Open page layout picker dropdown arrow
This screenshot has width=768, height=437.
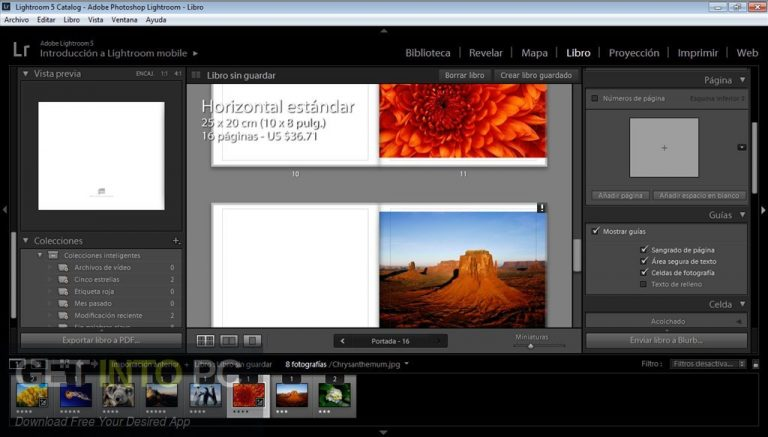click(742, 147)
